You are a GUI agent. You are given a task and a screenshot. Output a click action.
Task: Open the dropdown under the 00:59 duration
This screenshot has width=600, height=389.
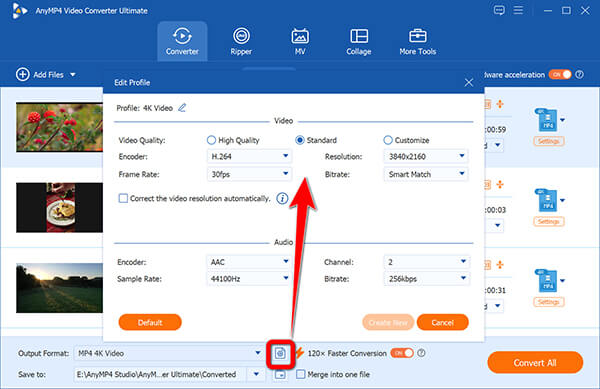click(x=497, y=145)
